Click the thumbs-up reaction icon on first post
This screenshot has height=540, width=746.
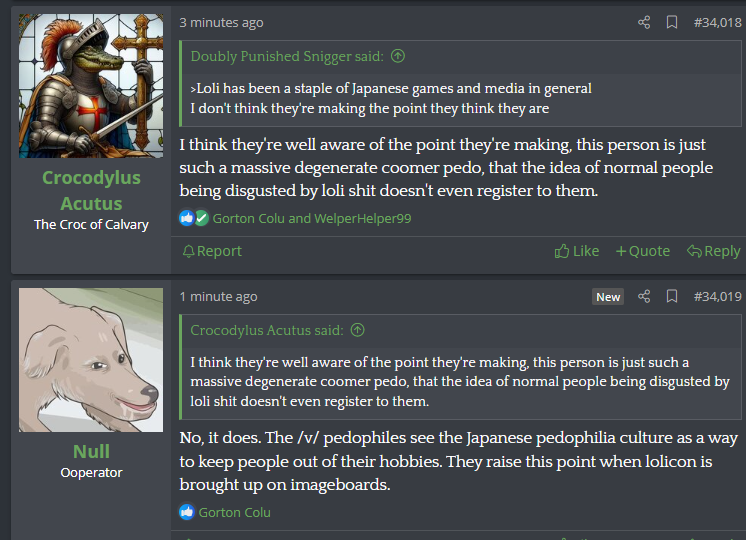coord(186,218)
